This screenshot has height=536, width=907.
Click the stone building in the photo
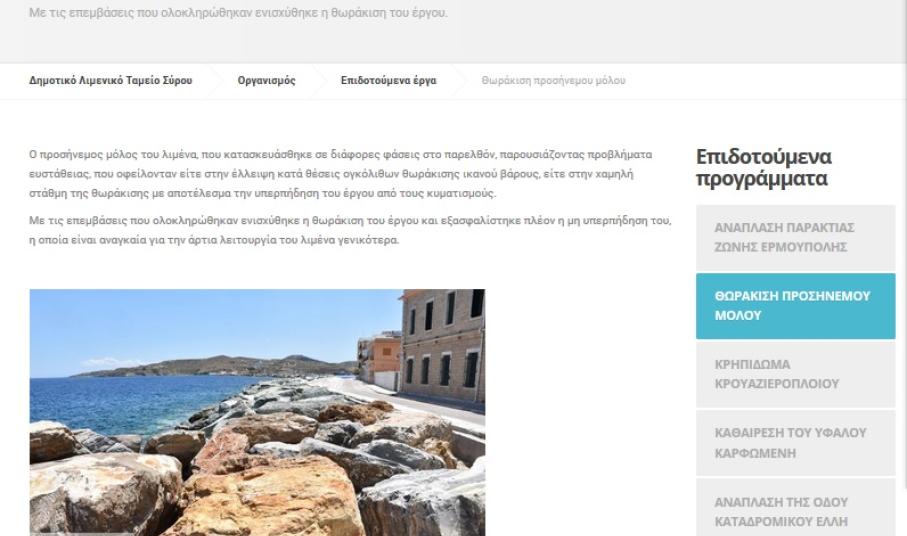(443, 346)
